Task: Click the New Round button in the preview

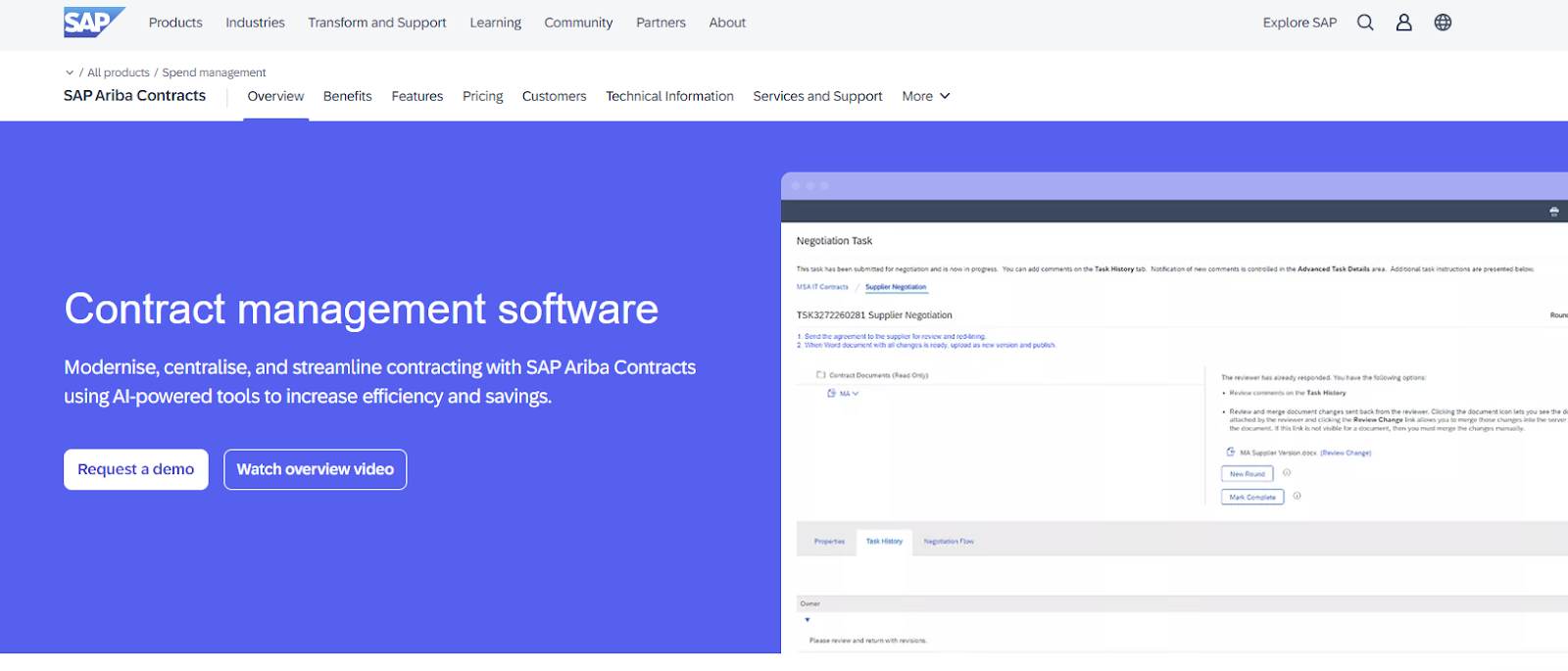Action: (1248, 473)
